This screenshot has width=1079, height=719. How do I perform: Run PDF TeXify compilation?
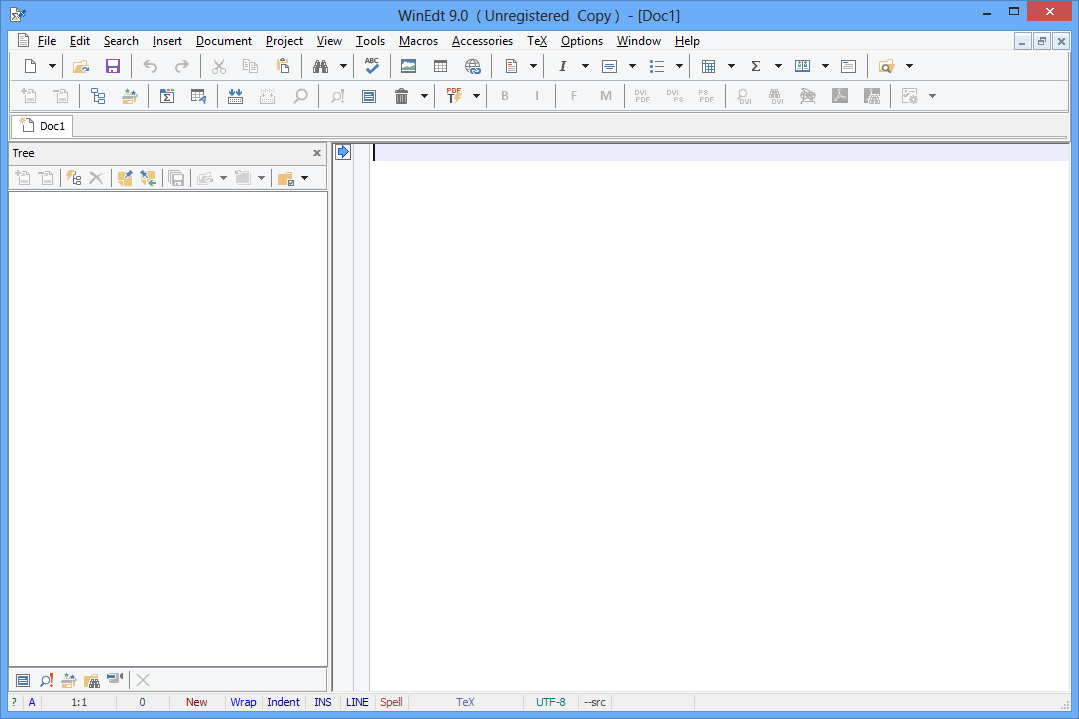(453, 95)
